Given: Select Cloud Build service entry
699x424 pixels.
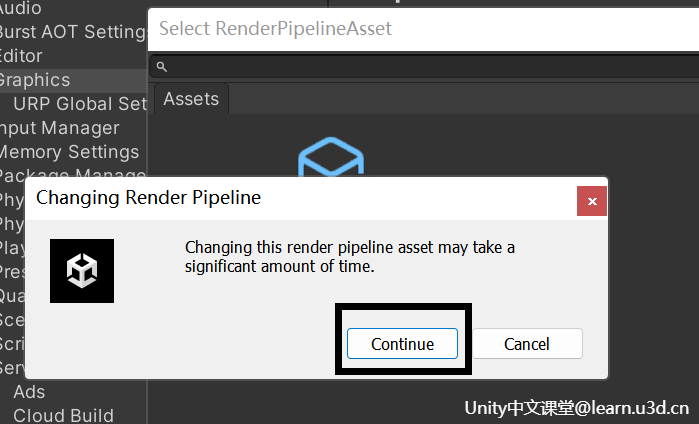Looking at the screenshot, I should (x=63, y=416).
